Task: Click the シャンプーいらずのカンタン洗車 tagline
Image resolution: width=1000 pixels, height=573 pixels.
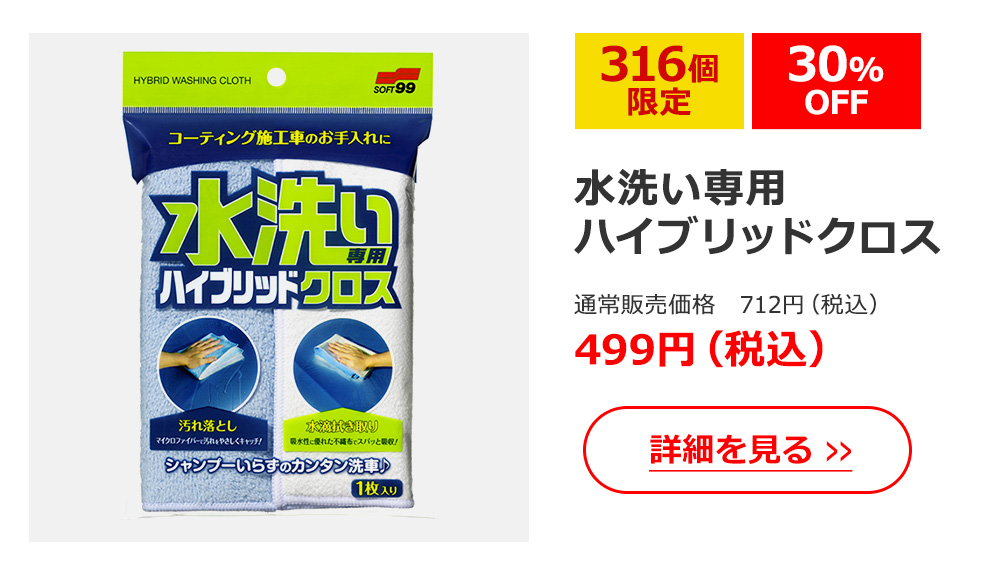Action: pos(277,465)
